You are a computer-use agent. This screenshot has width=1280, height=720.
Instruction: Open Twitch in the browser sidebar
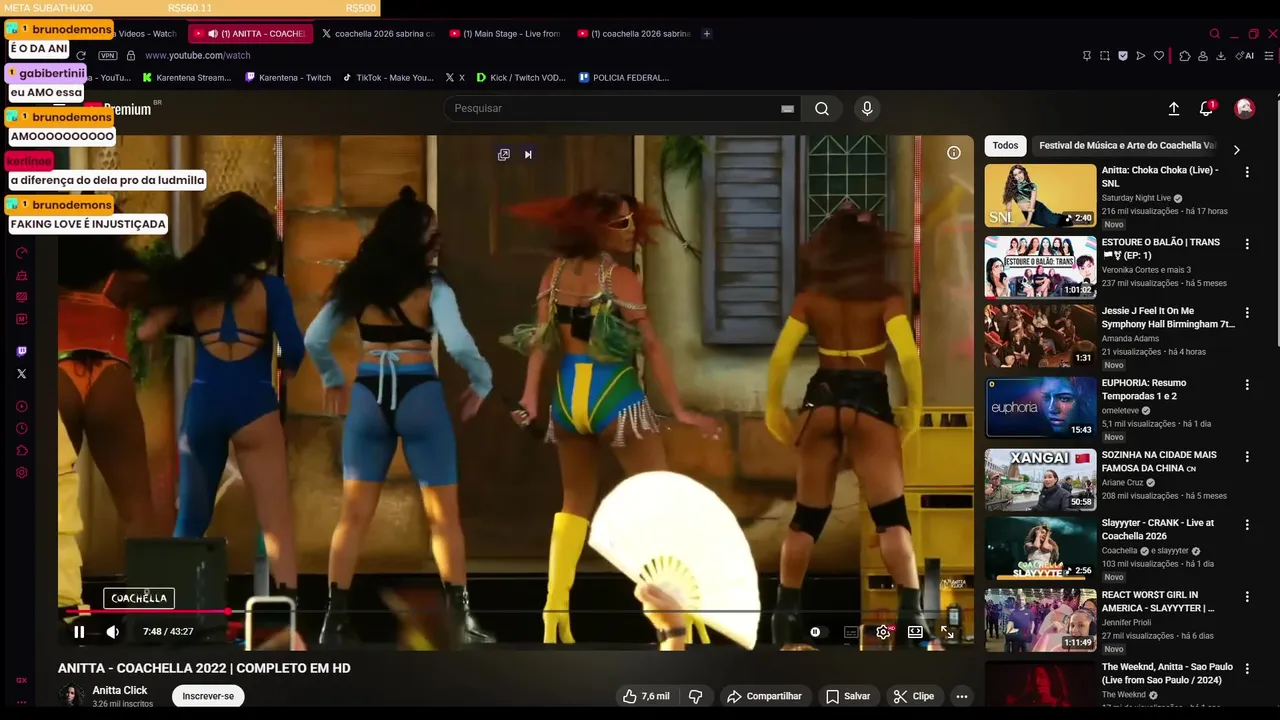point(22,351)
